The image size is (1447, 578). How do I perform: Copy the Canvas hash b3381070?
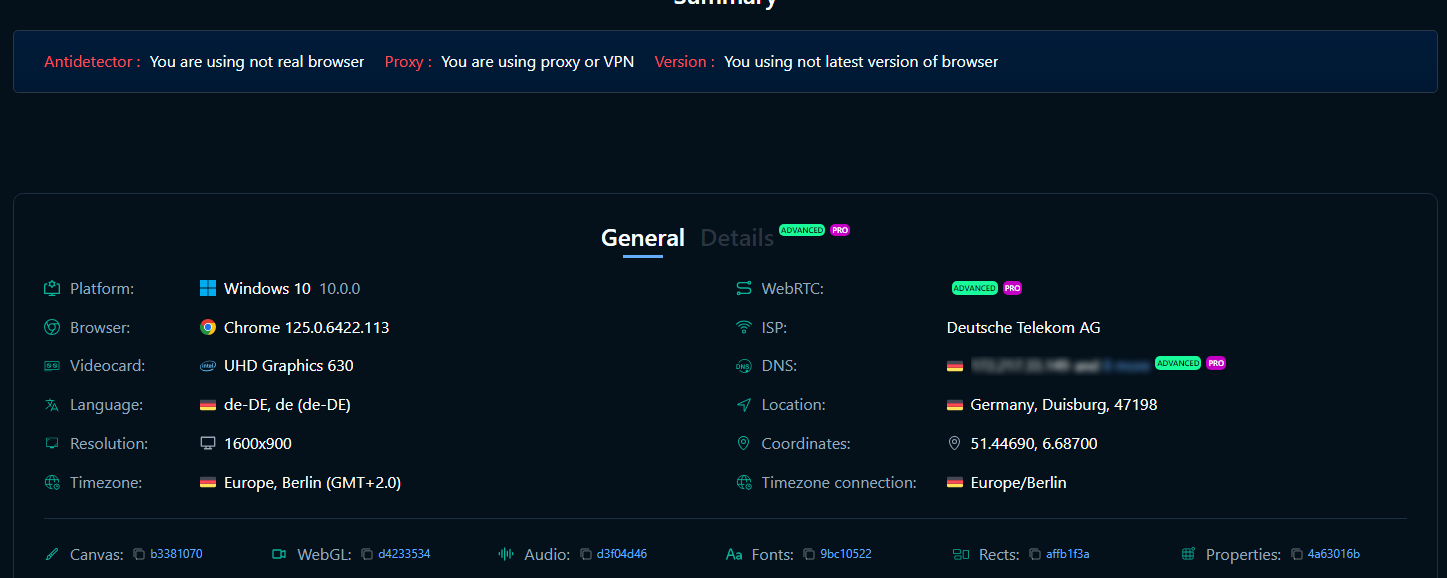[x=139, y=554]
